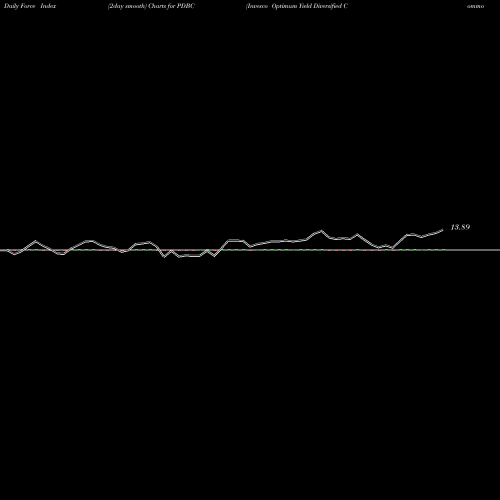Click the truncated text at top-right corner
Image resolution: width=500 pixels, height=500 pixels.
[x=475, y=6]
